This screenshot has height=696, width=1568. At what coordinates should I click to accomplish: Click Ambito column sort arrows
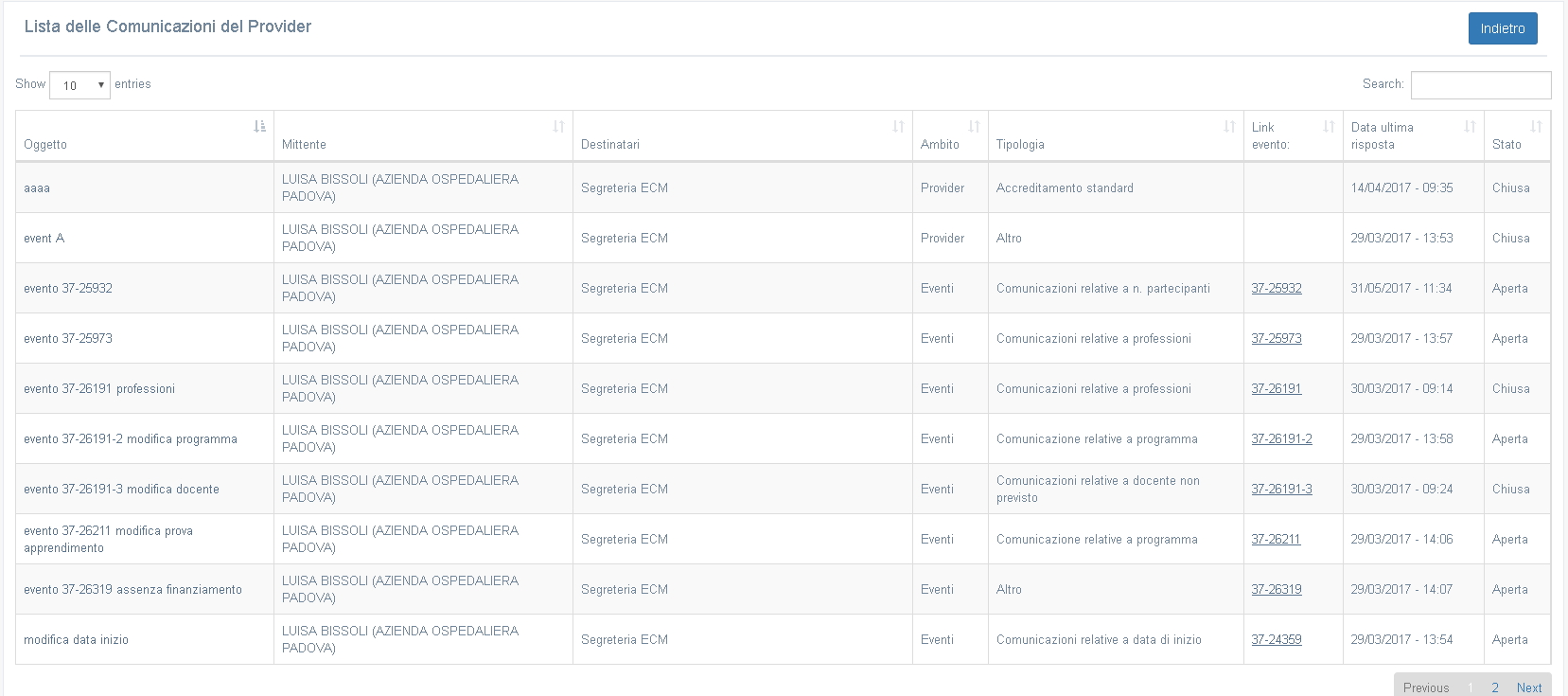[974, 126]
